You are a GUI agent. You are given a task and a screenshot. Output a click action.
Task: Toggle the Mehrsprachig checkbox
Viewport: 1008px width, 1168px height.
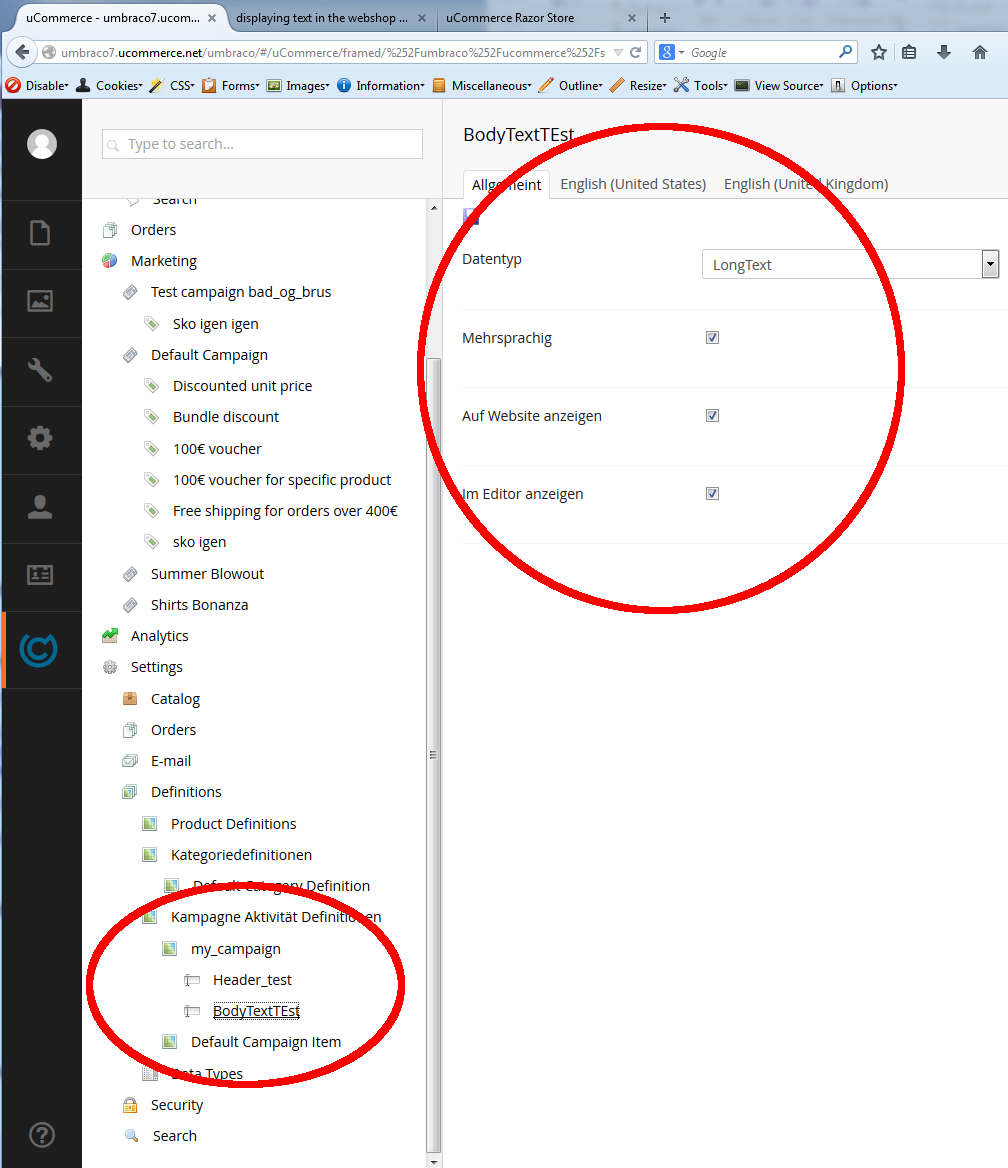pos(712,337)
